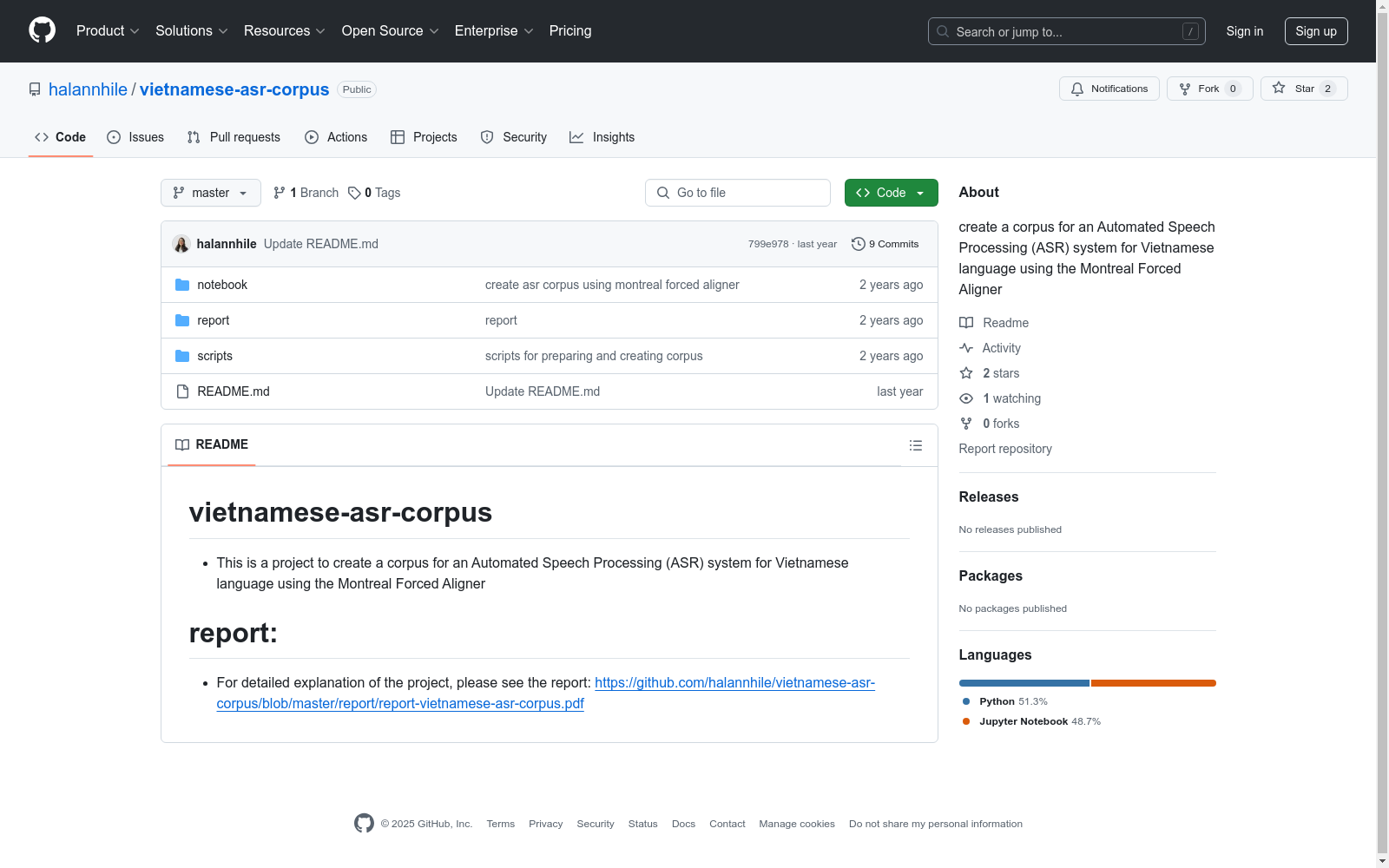Expand the Enterprise menu
This screenshot has height=868, width=1389.
[x=494, y=31]
